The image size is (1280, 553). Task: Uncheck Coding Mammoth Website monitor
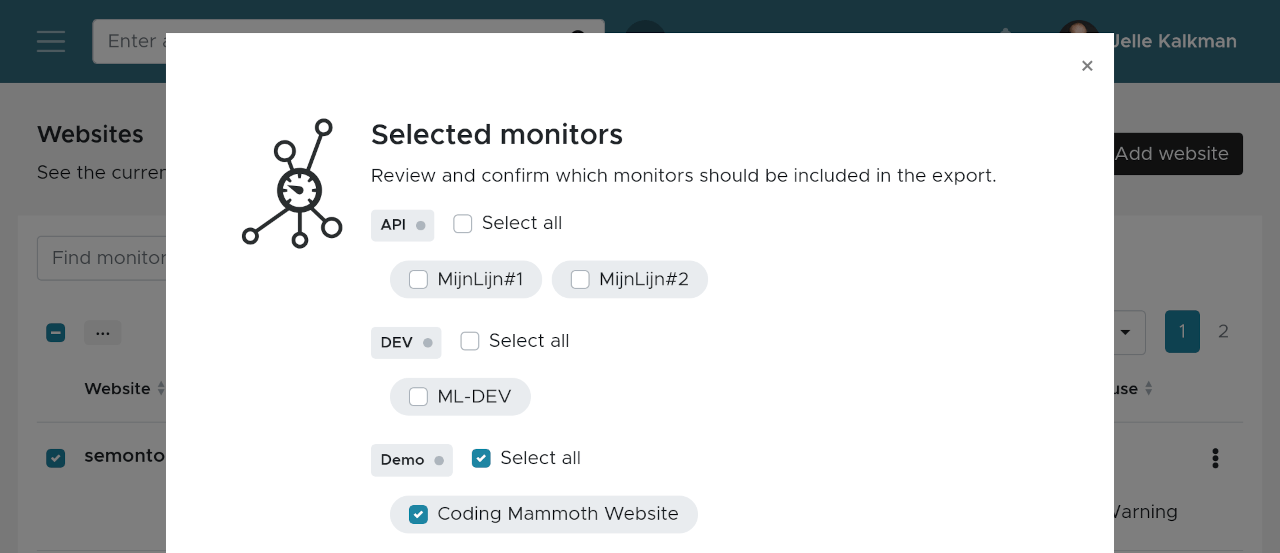pos(418,515)
